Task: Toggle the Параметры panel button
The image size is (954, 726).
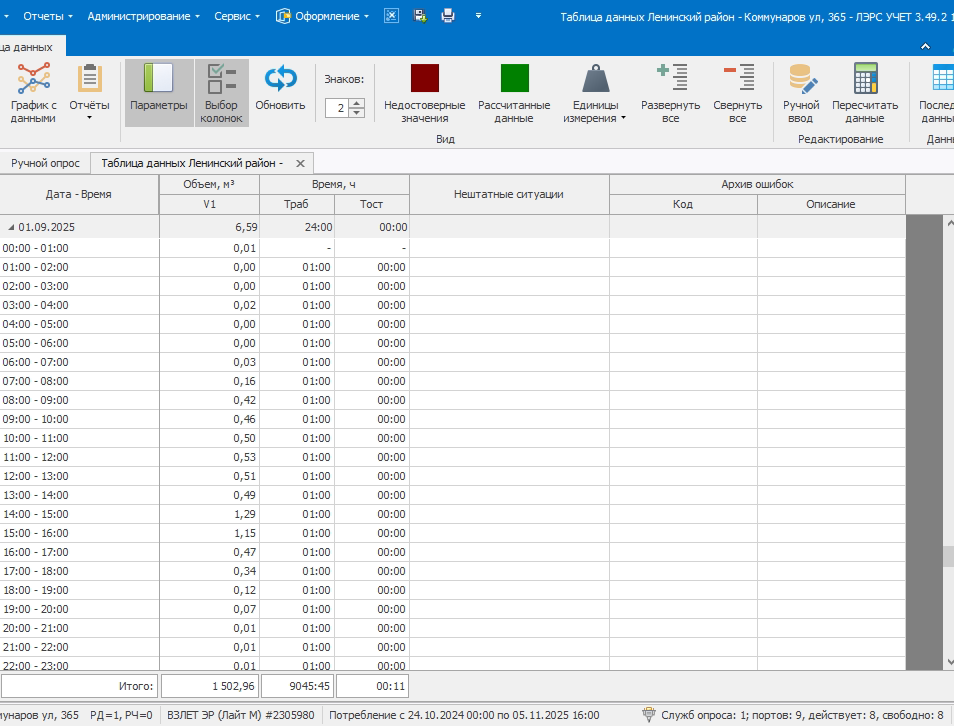Action: [x=158, y=92]
